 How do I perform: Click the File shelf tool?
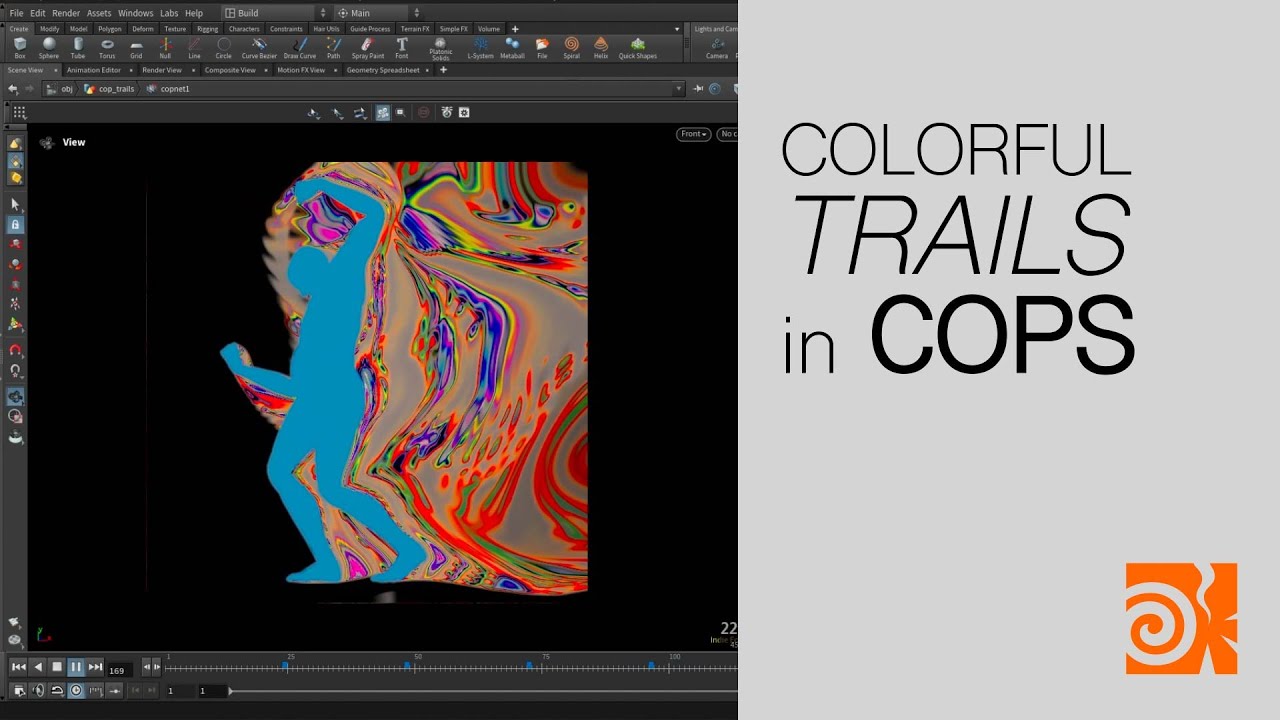[x=542, y=48]
